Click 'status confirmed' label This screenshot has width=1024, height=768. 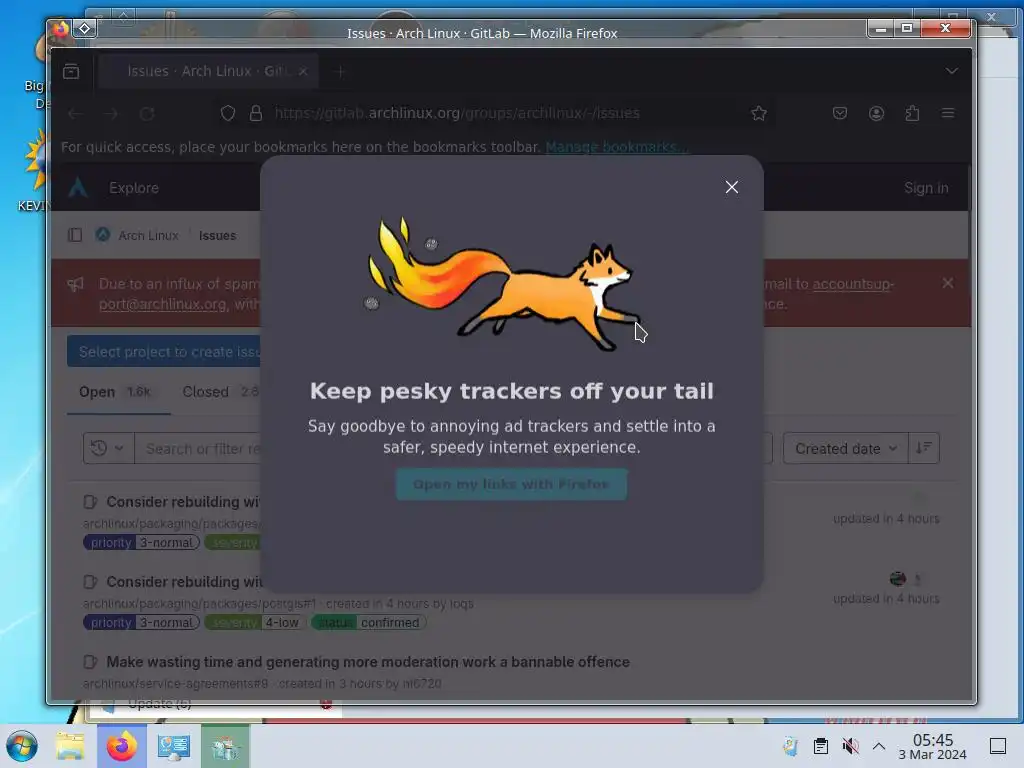[368, 622]
